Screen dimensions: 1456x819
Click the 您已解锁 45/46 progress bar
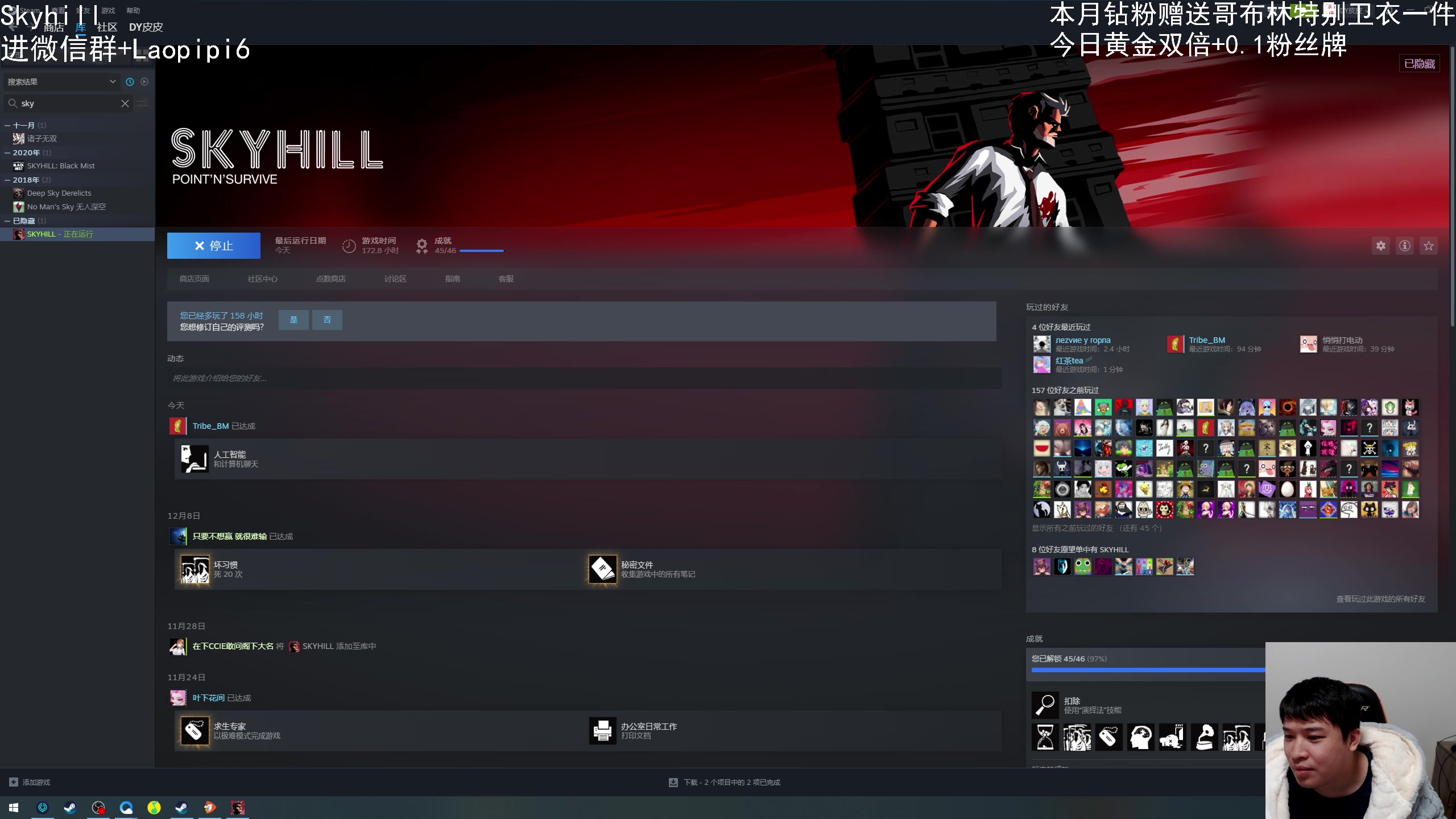pyautogui.click(x=1148, y=670)
